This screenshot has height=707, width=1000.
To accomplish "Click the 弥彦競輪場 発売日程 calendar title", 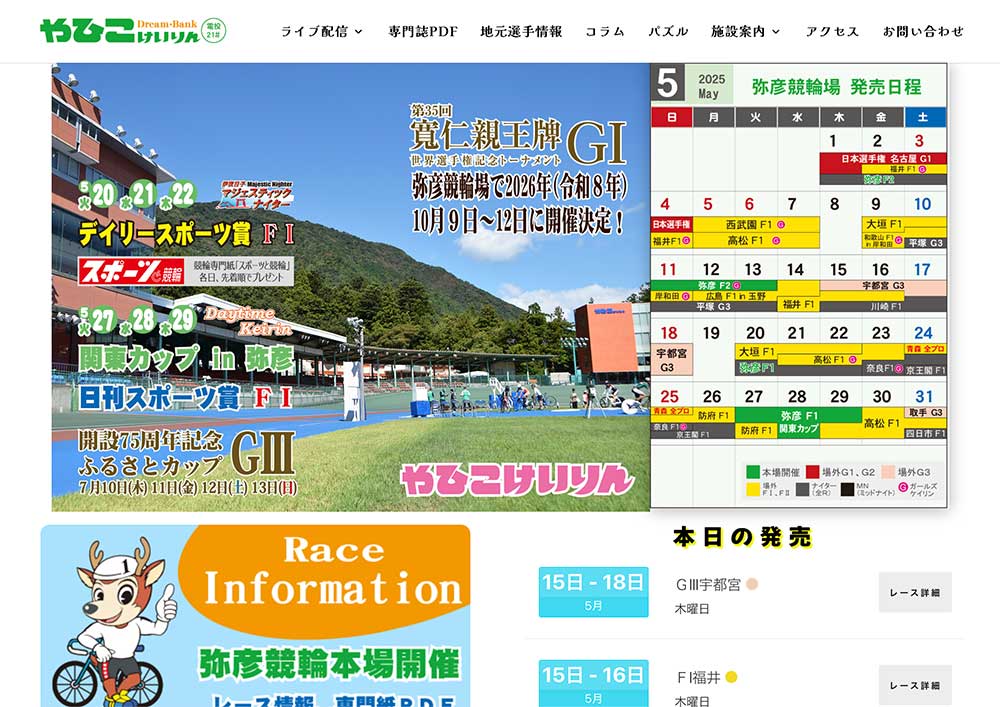I will (837, 87).
